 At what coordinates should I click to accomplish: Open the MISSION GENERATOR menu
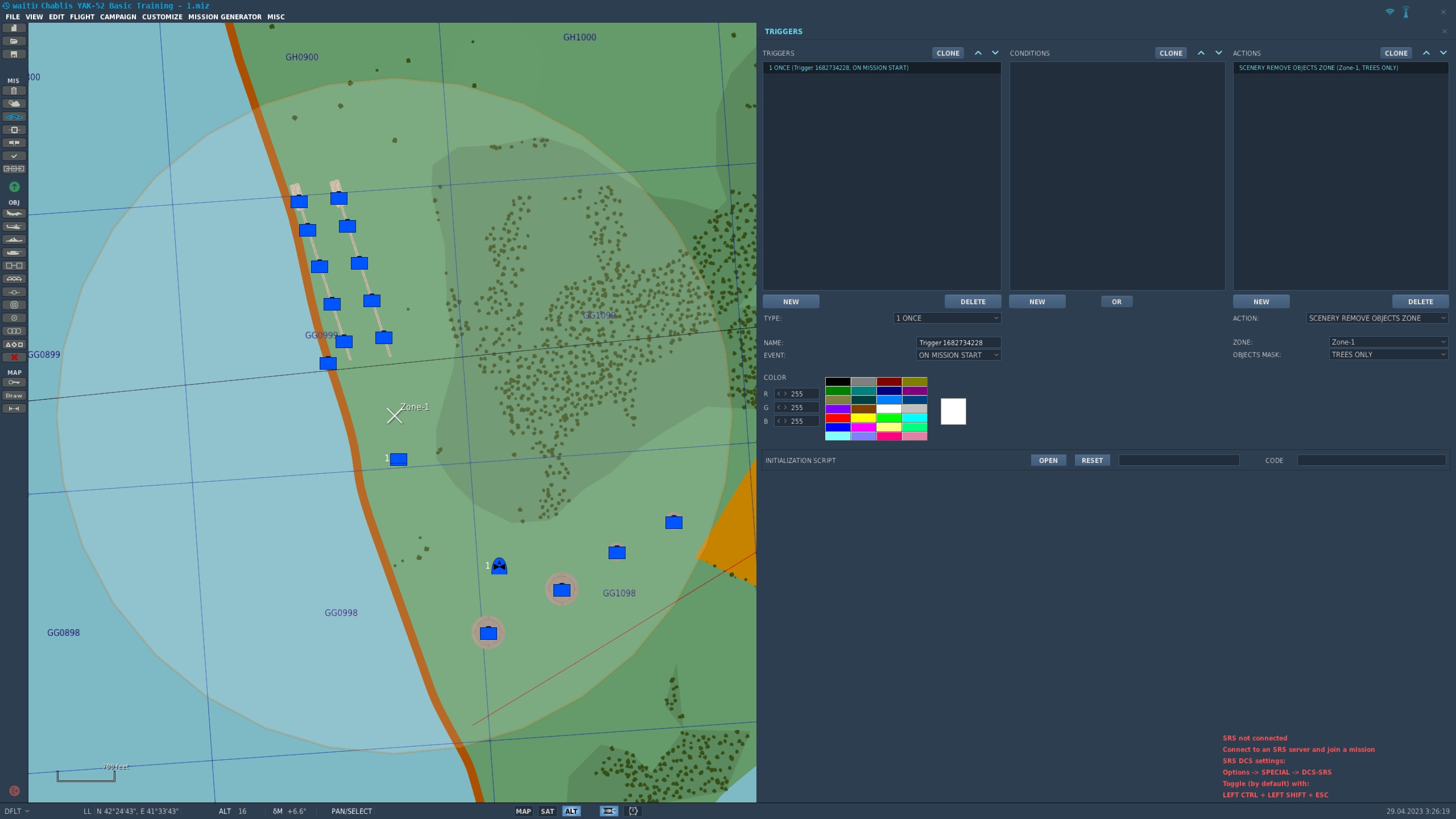pos(225,16)
